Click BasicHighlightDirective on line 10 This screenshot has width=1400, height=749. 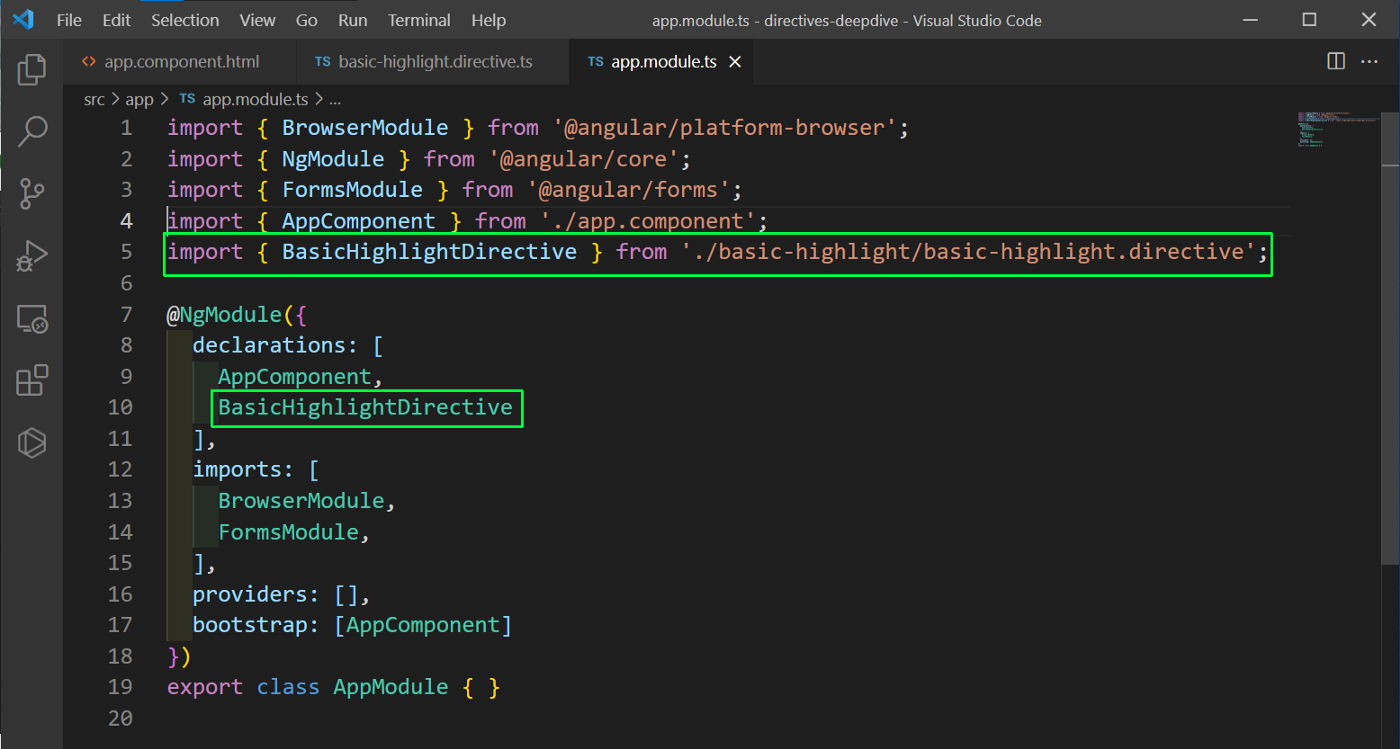[x=365, y=407]
